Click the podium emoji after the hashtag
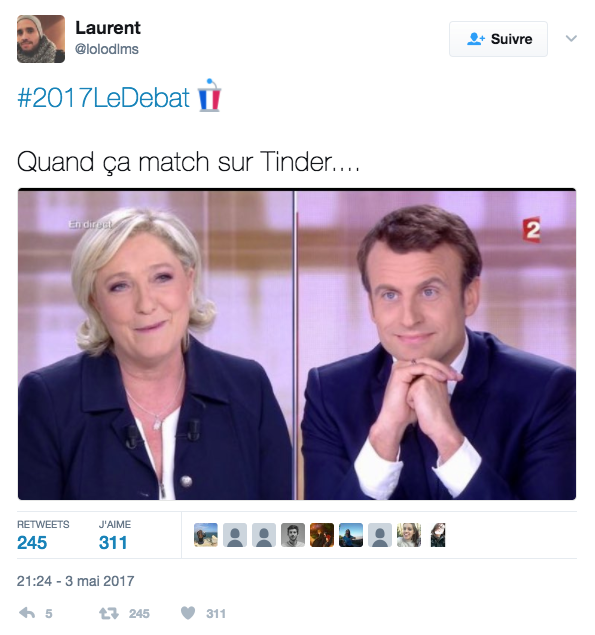 pyautogui.click(x=209, y=95)
